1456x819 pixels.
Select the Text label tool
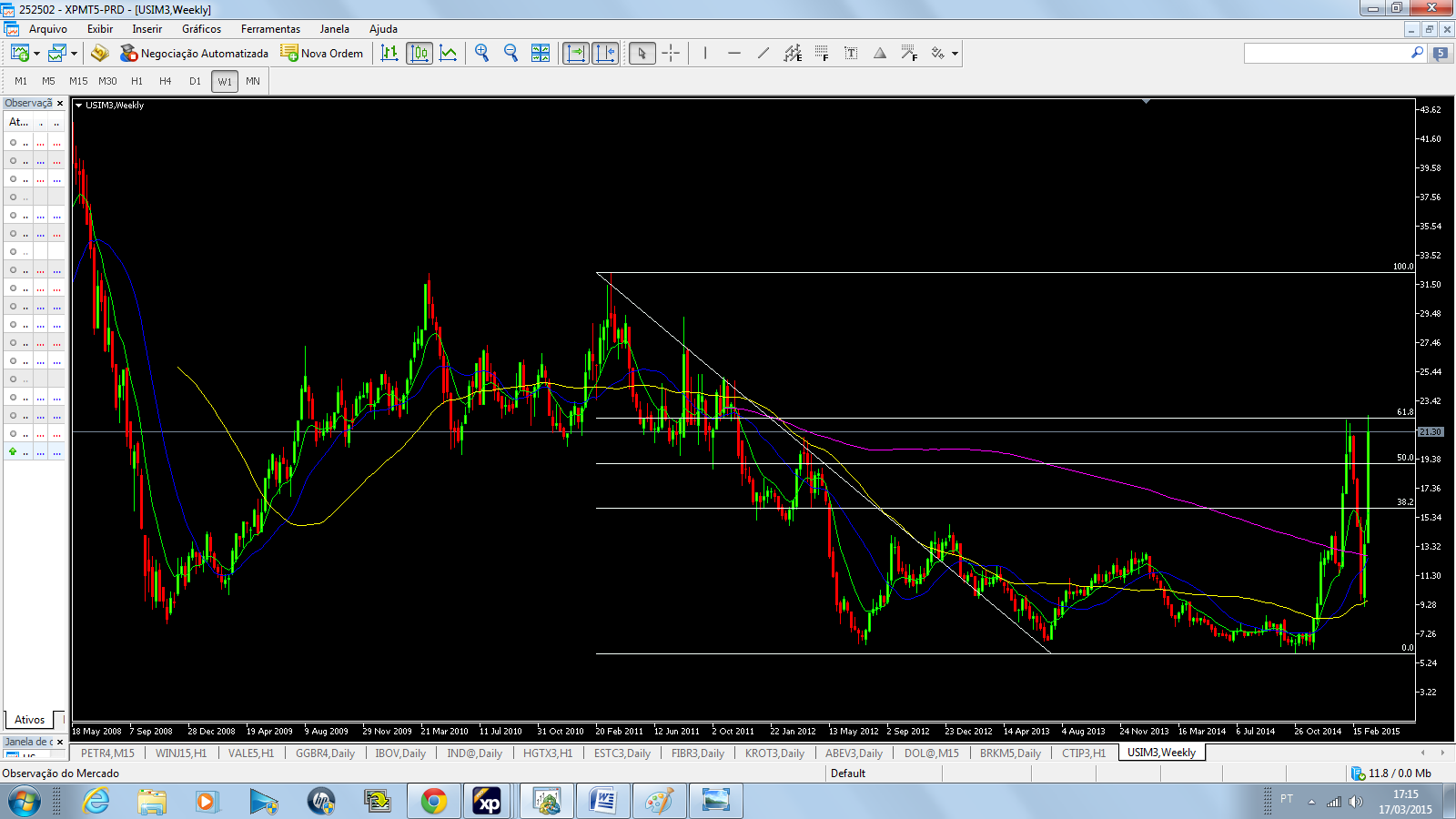pyautogui.click(x=851, y=53)
